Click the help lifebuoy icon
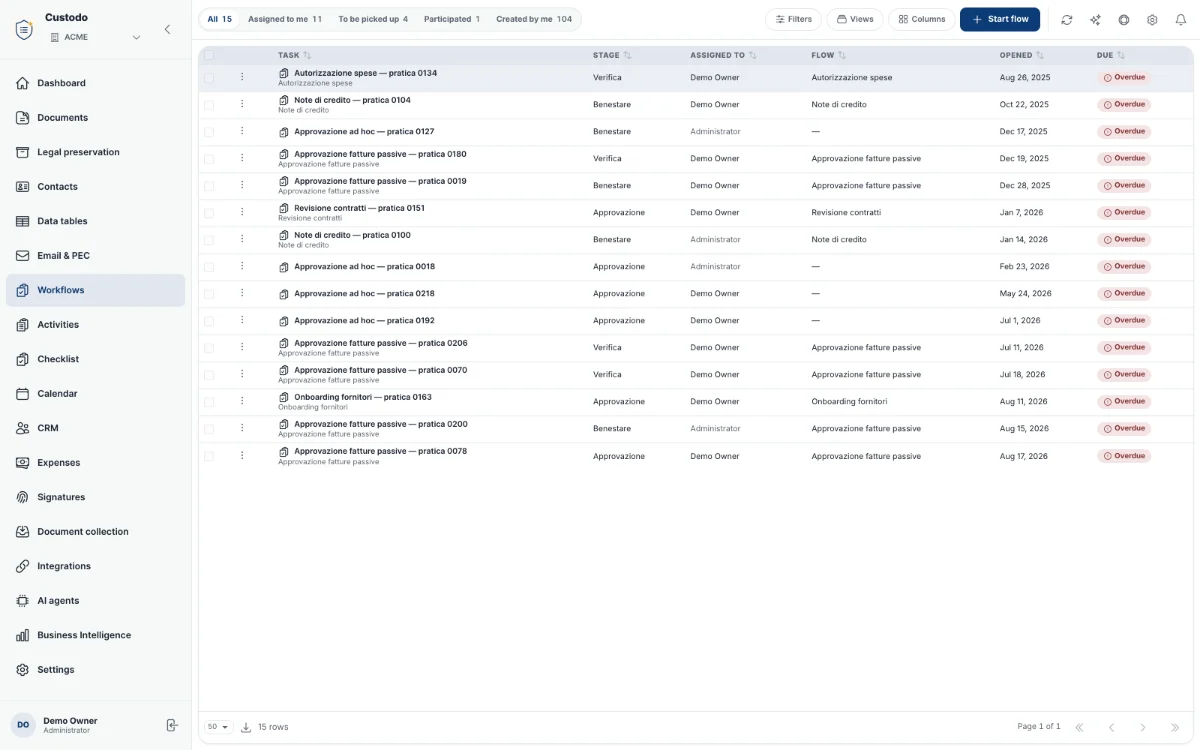The image size is (1200, 750). [1124, 20]
